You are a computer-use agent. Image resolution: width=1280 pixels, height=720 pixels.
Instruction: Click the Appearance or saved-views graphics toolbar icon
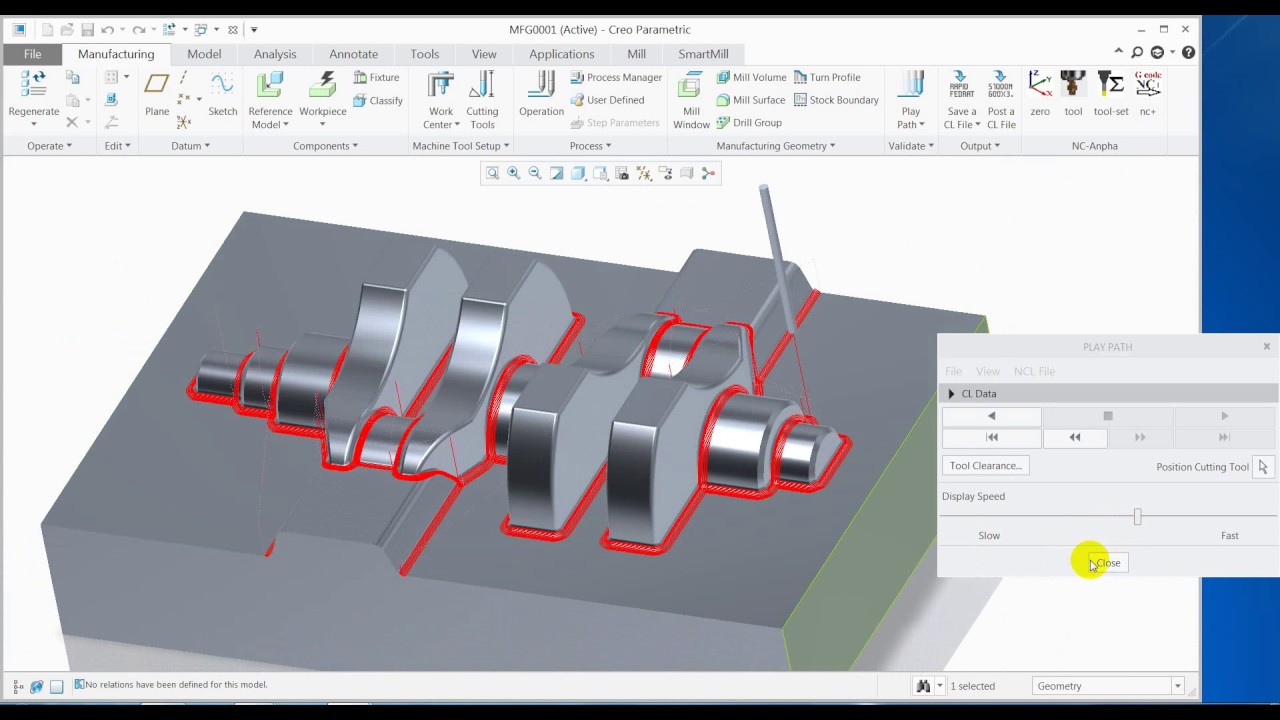[622, 173]
